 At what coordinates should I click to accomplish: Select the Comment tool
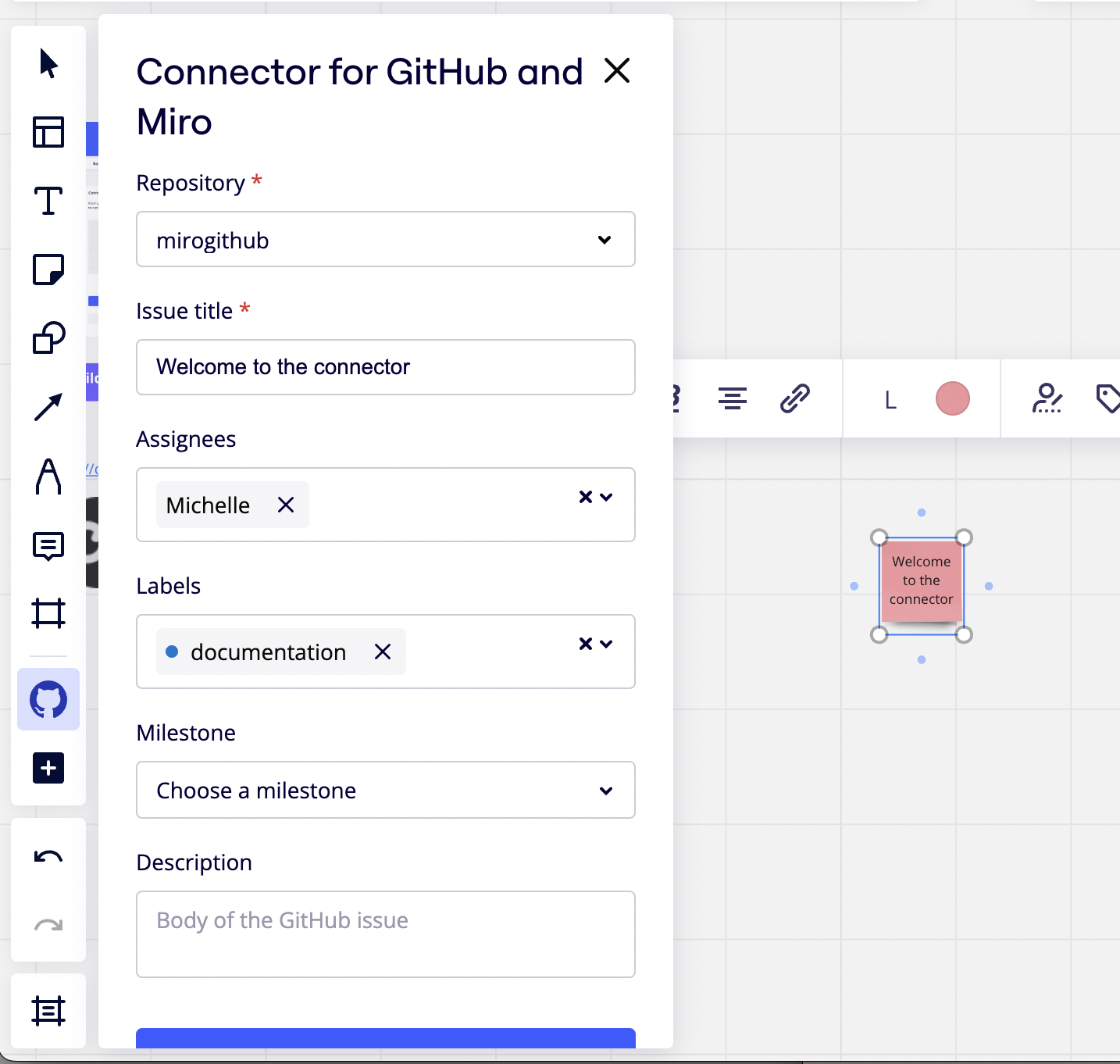48,546
